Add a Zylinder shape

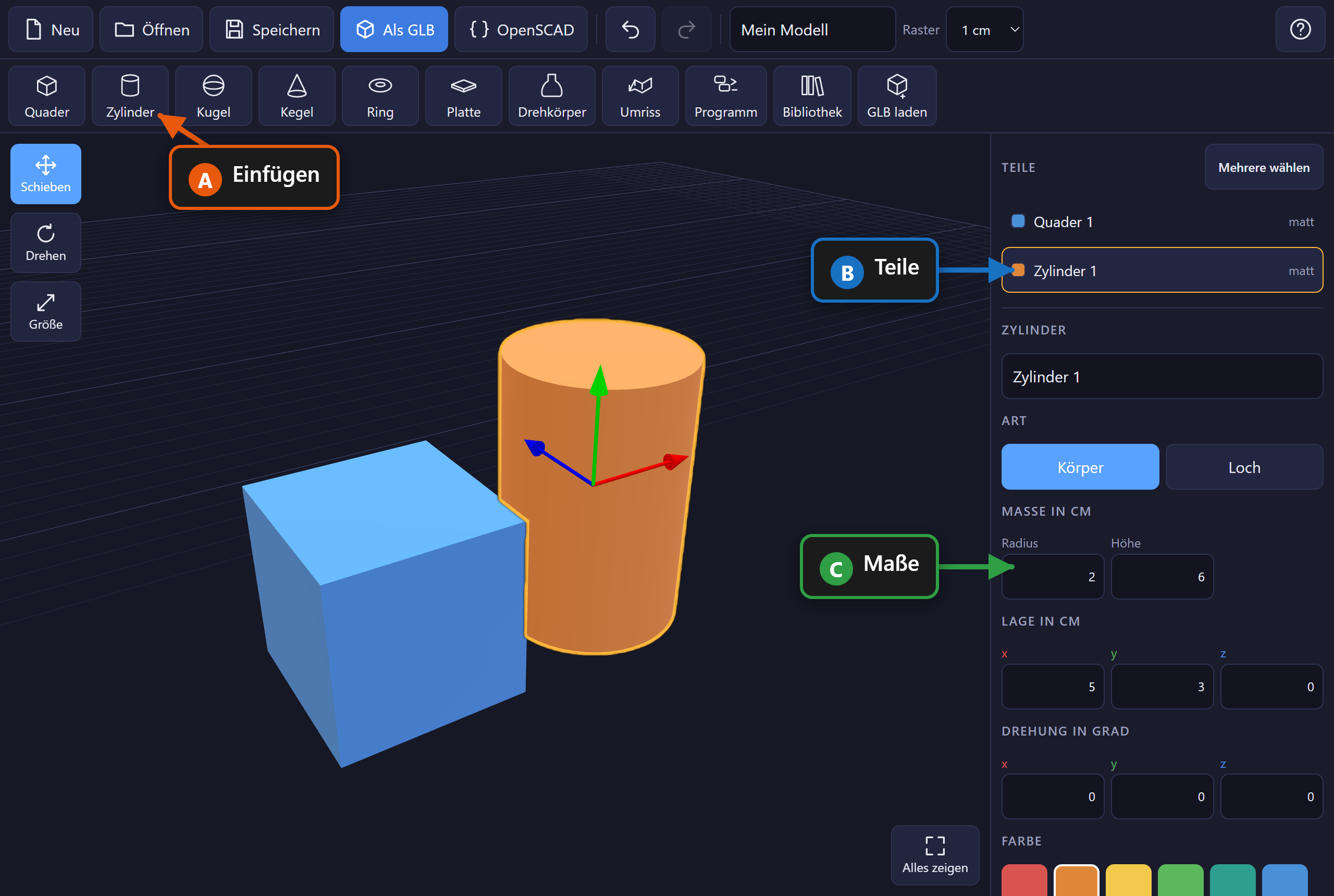[130, 96]
